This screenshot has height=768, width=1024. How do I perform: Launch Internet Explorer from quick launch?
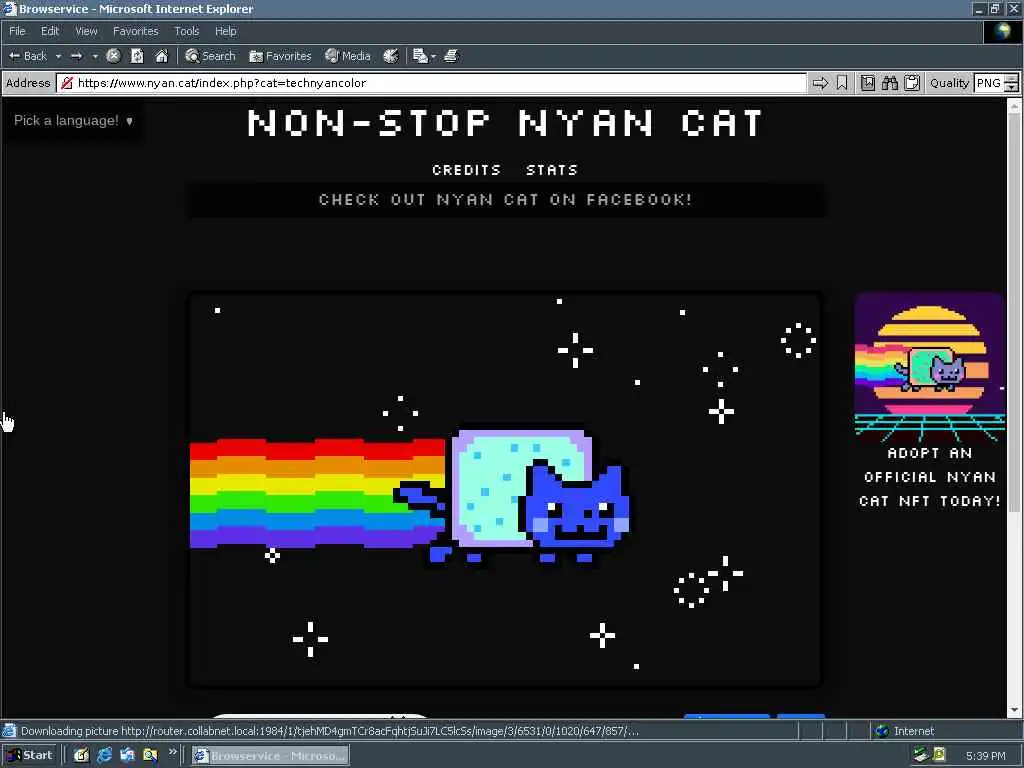(x=104, y=756)
